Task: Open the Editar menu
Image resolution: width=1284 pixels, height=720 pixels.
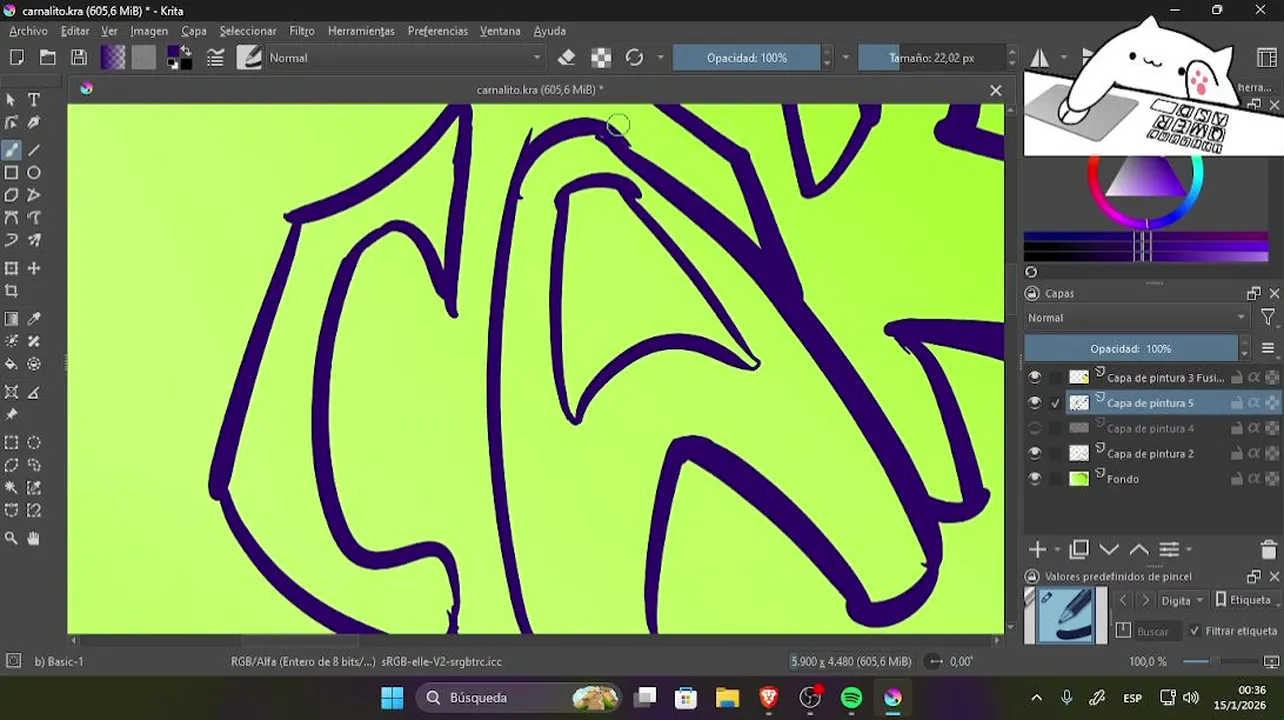Action: (75, 31)
